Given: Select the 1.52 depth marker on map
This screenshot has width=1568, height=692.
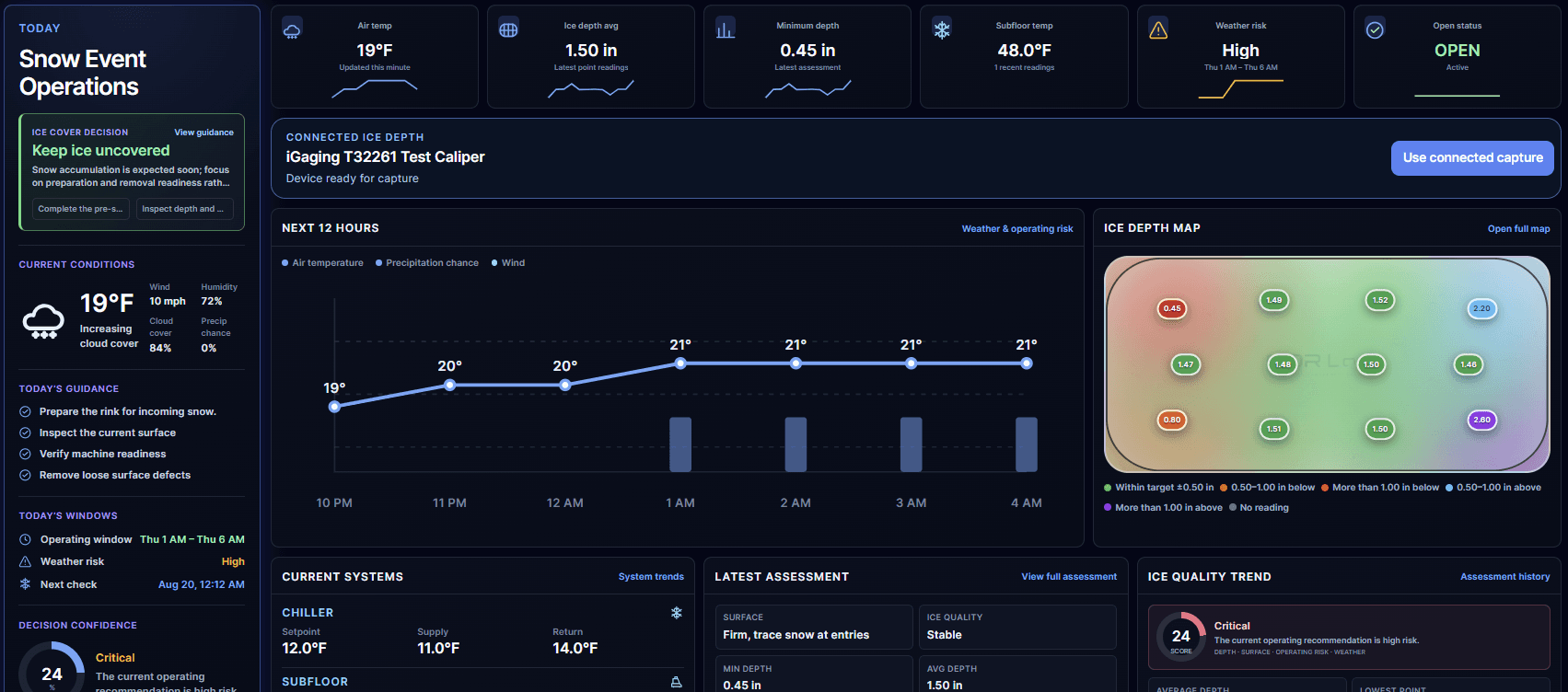Looking at the screenshot, I should [1380, 300].
